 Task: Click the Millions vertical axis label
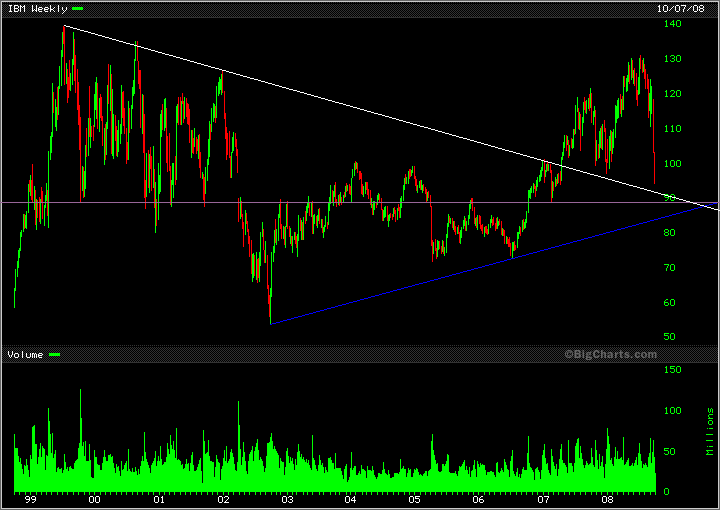pos(710,432)
